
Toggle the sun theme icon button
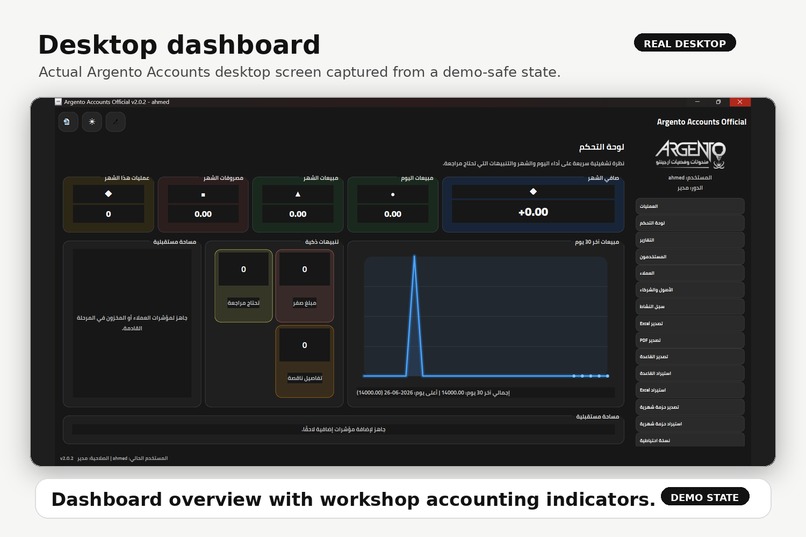coord(92,122)
